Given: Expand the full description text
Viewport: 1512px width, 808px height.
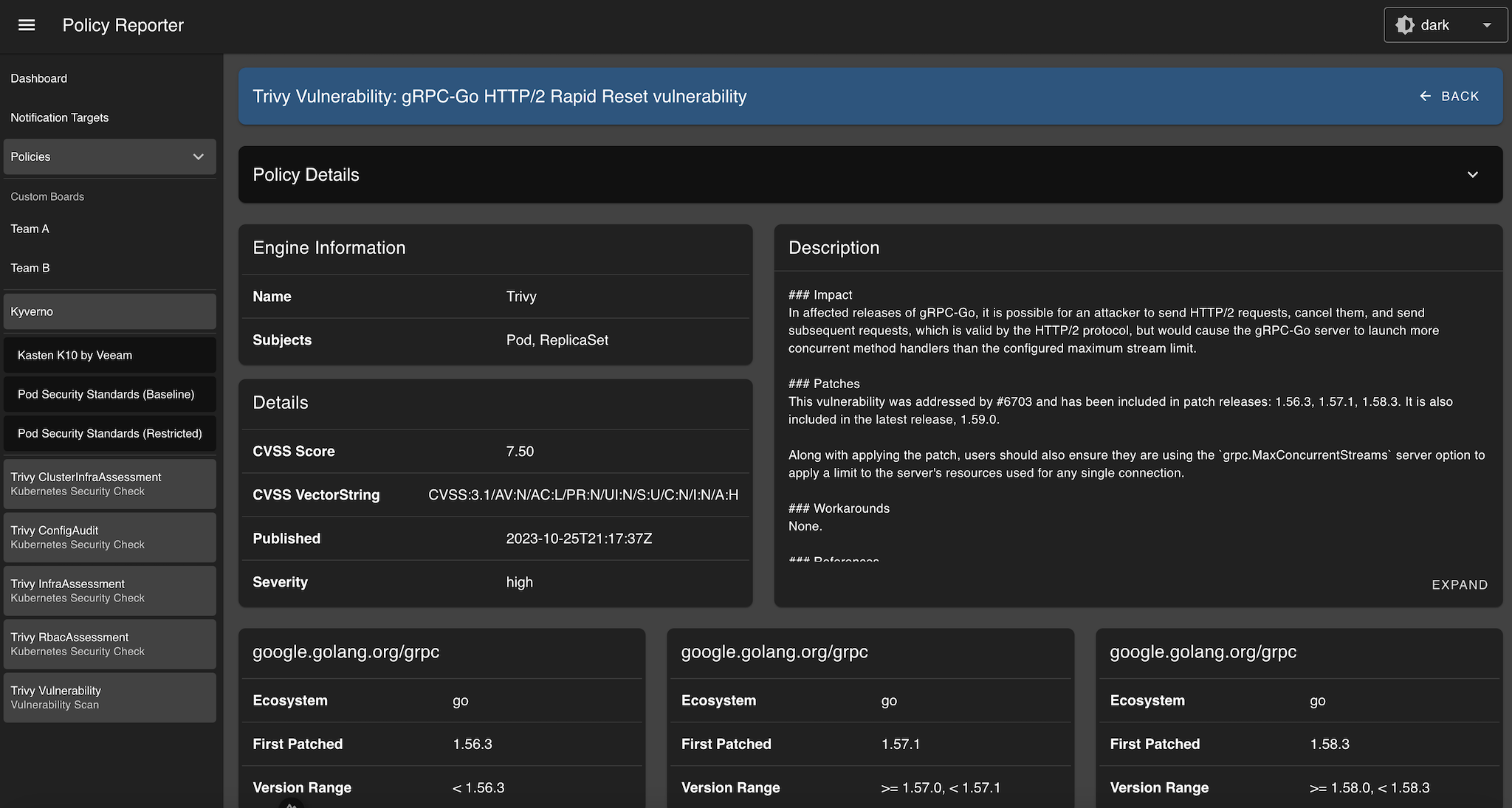Looking at the screenshot, I should [x=1459, y=584].
